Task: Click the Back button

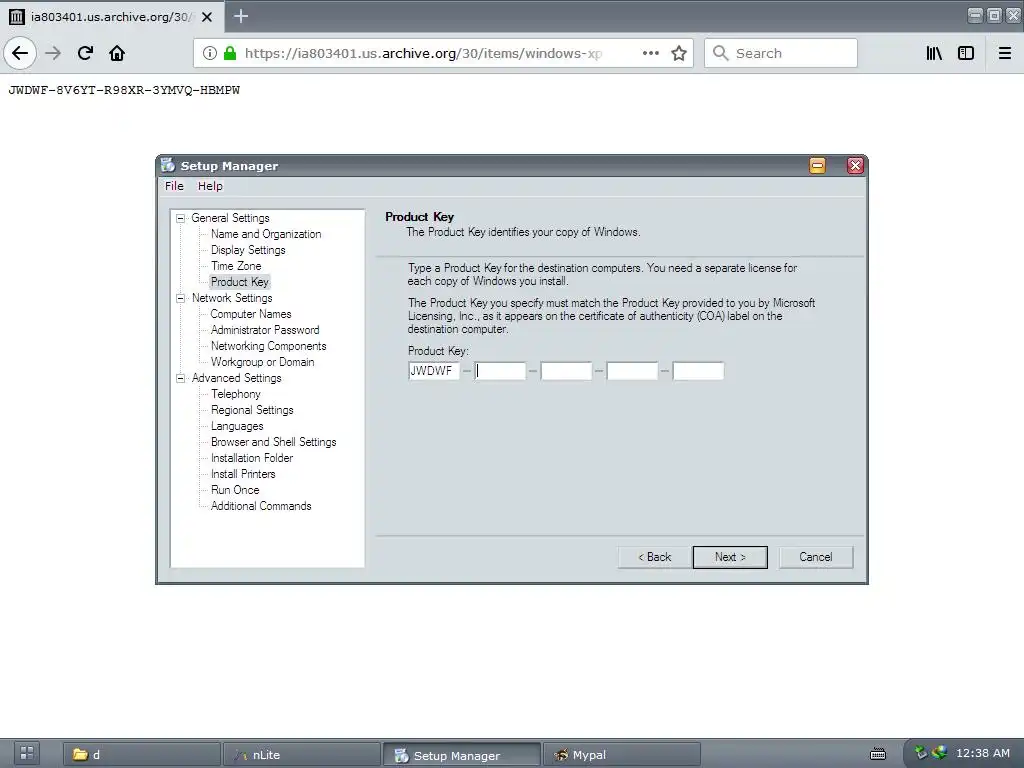Action: [654, 557]
